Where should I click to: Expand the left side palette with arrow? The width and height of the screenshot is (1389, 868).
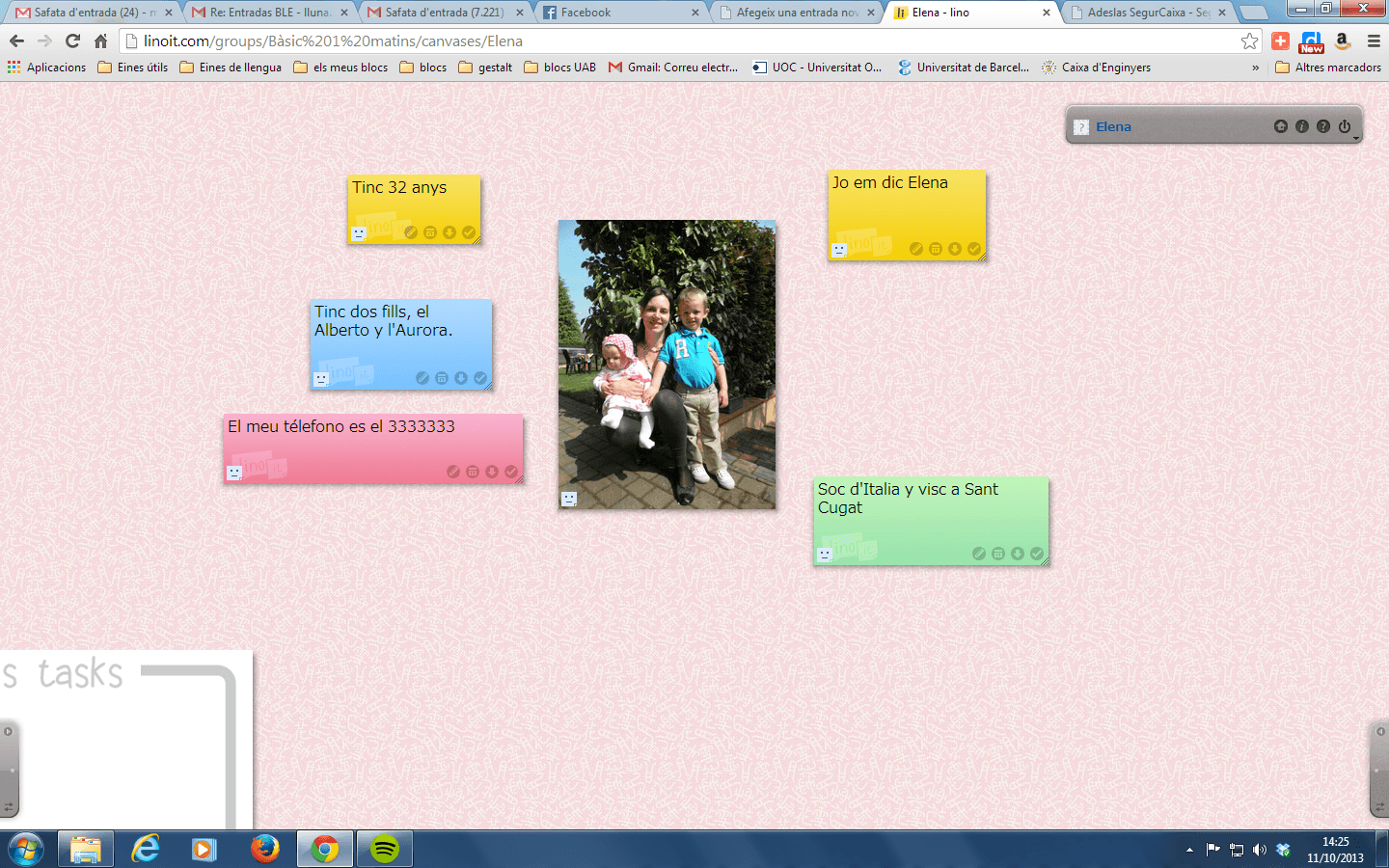tap(8, 732)
